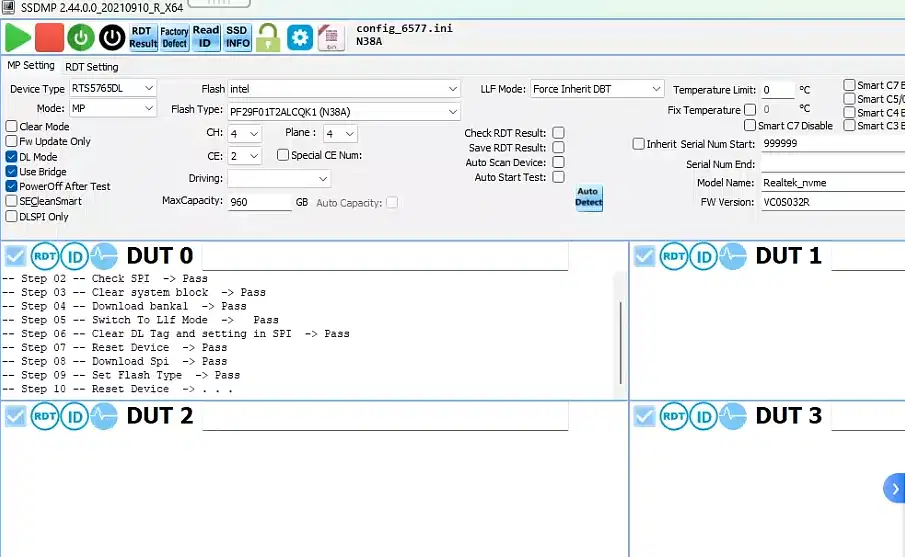Click the Auto Detect button
Image resolution: width=905 pixels, height=557 pixels.
(589, 197)
